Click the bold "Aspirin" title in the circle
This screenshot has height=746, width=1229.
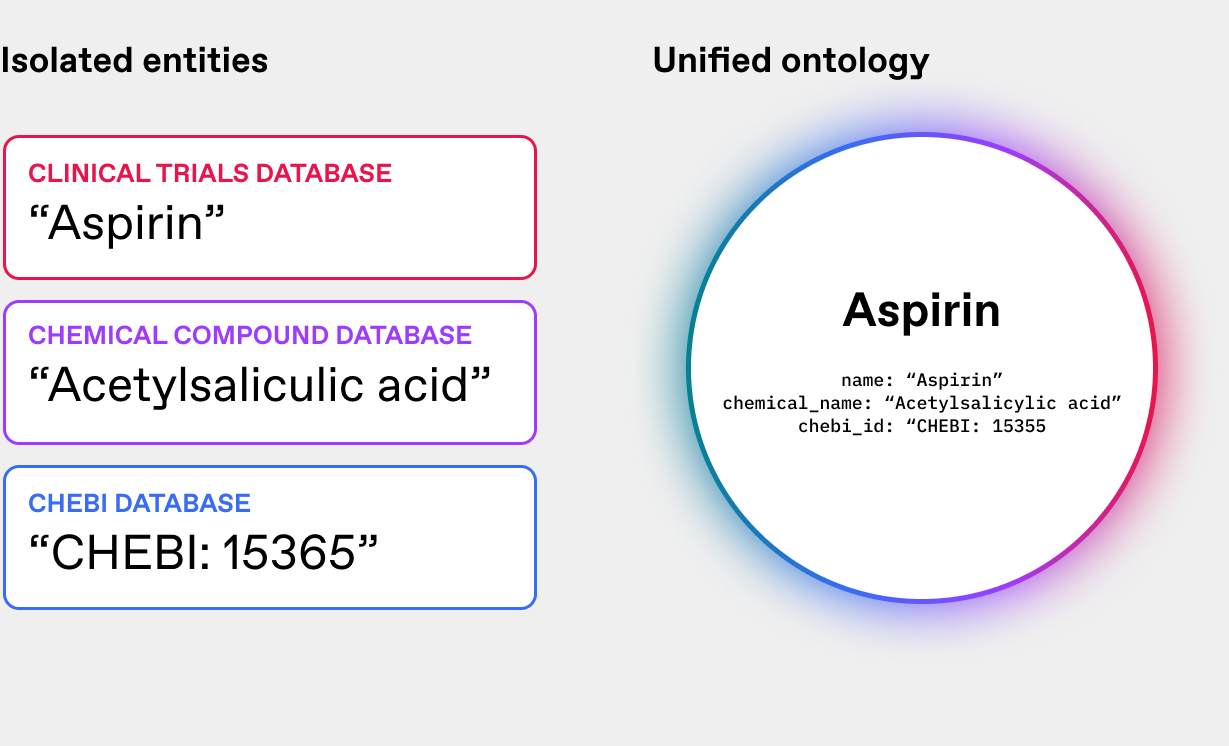click(x=921, y=310)
